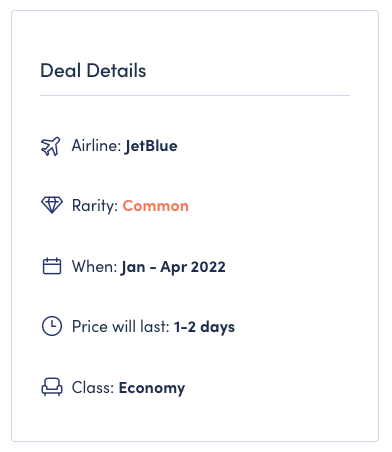The image size is (392, 452).
Task: Click the divider line under Deal Details
Action: [195, 96]
